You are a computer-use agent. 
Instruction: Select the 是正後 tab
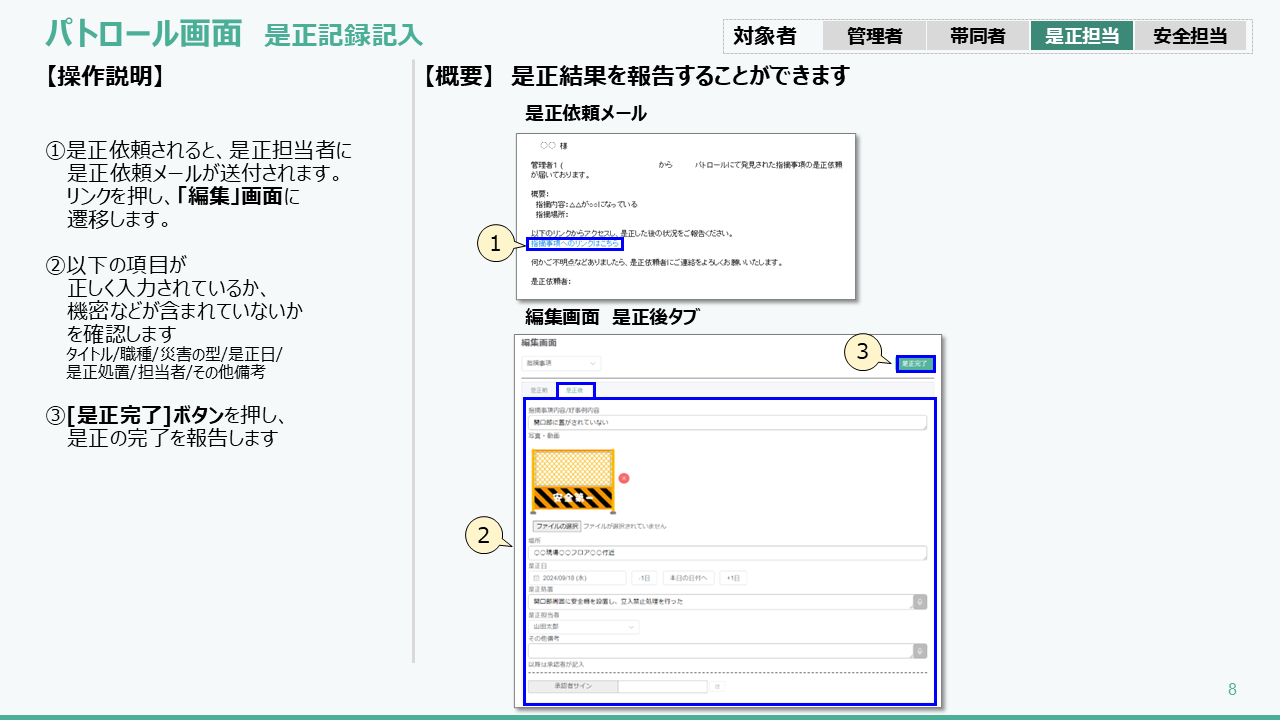575,390
